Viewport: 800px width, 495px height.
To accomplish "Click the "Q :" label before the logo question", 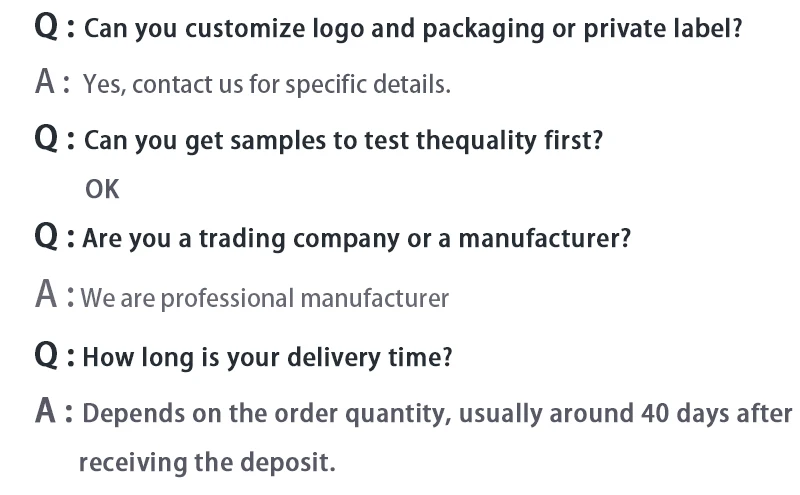I will click(x=54, y=27).
